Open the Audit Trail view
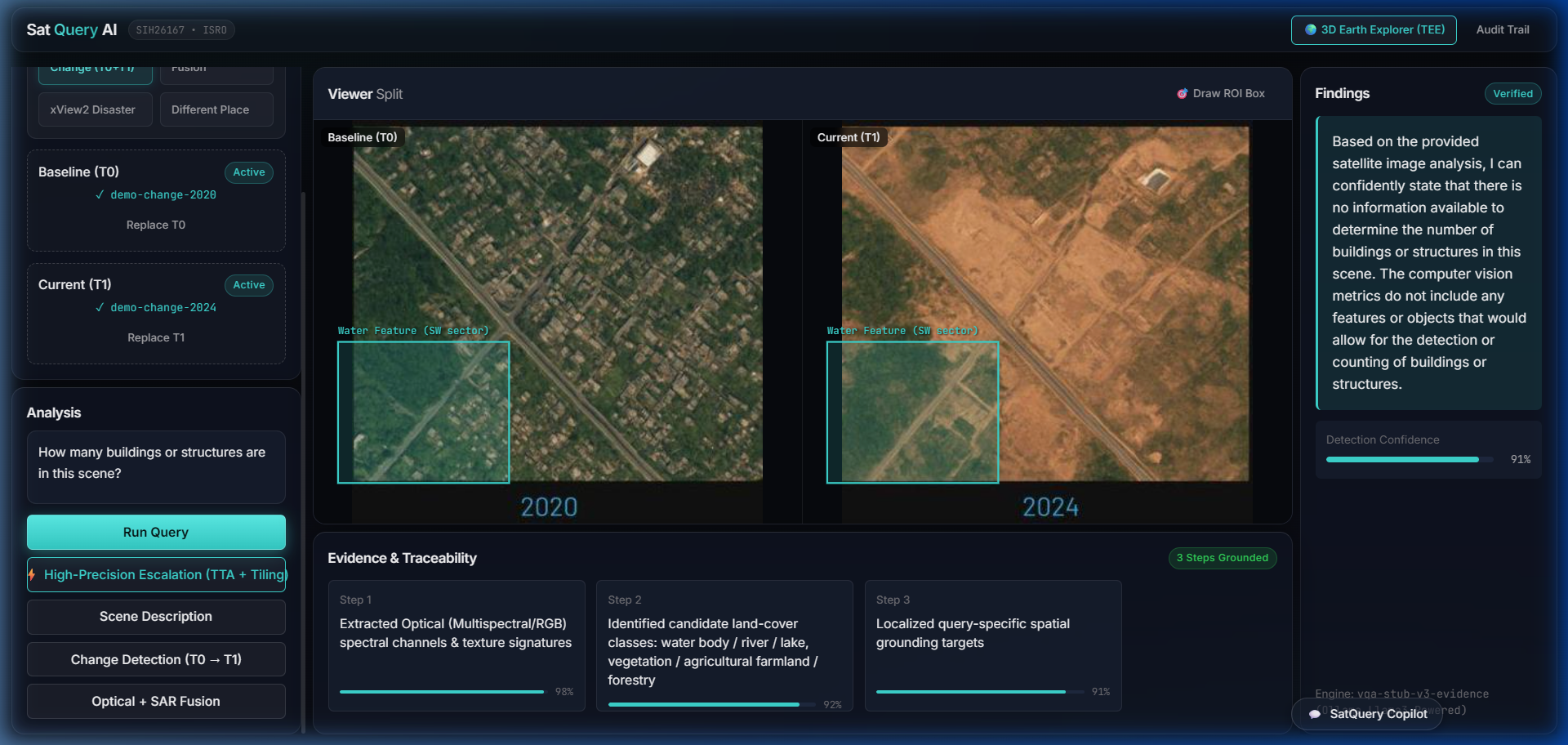 tap(1503, 29)
